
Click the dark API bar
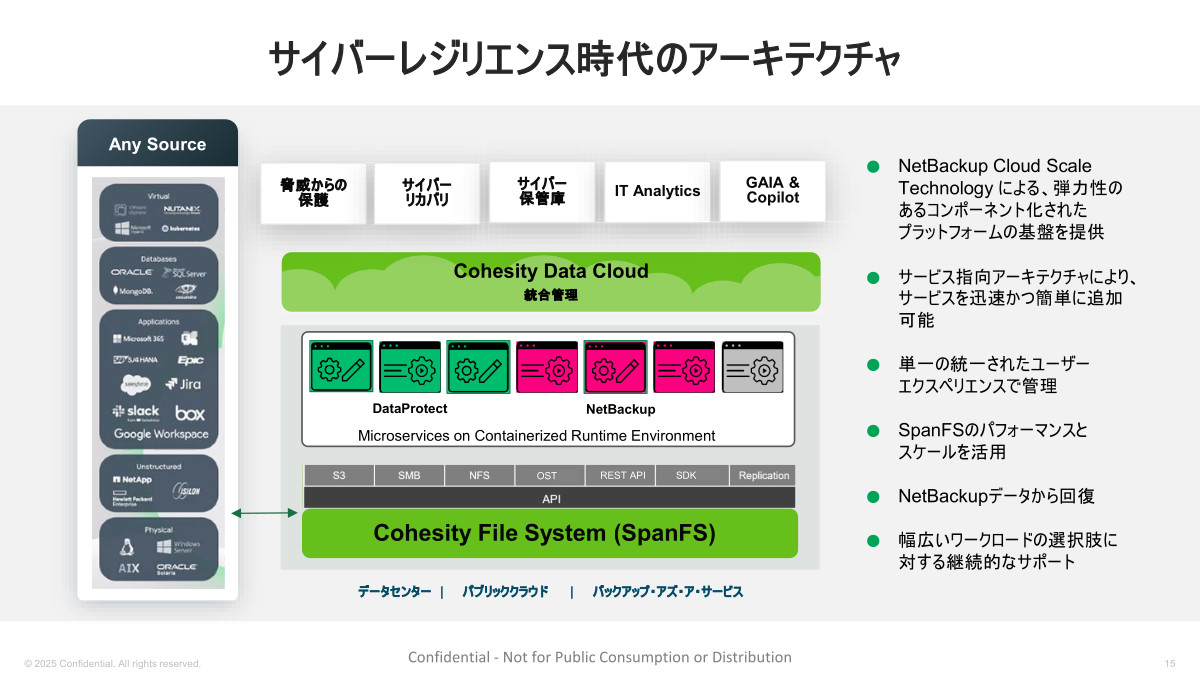550,497
